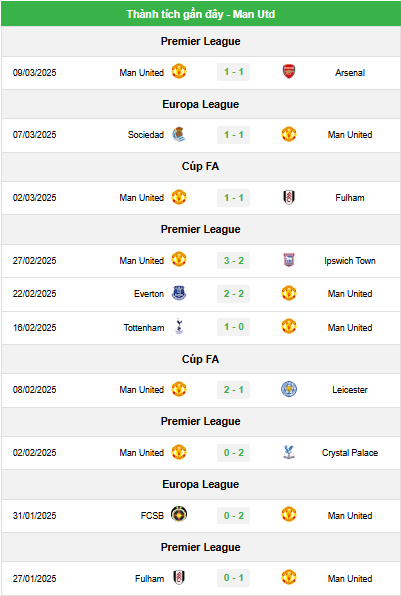Select the Ipswich Town team name
401x596 pixels.
tap(350, 261)
